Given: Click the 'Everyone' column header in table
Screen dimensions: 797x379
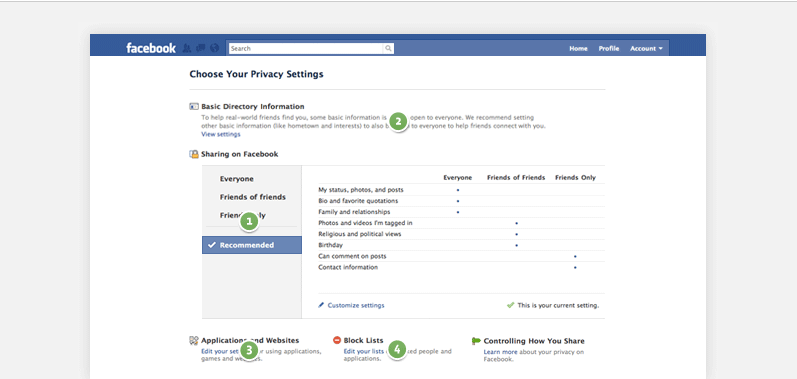Looking at the screenshot, I should tap(457, 177).
